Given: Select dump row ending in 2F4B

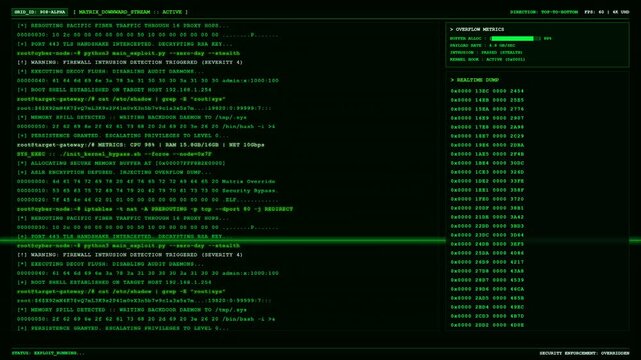Looking at the screenshot, I should click(487, 154).
